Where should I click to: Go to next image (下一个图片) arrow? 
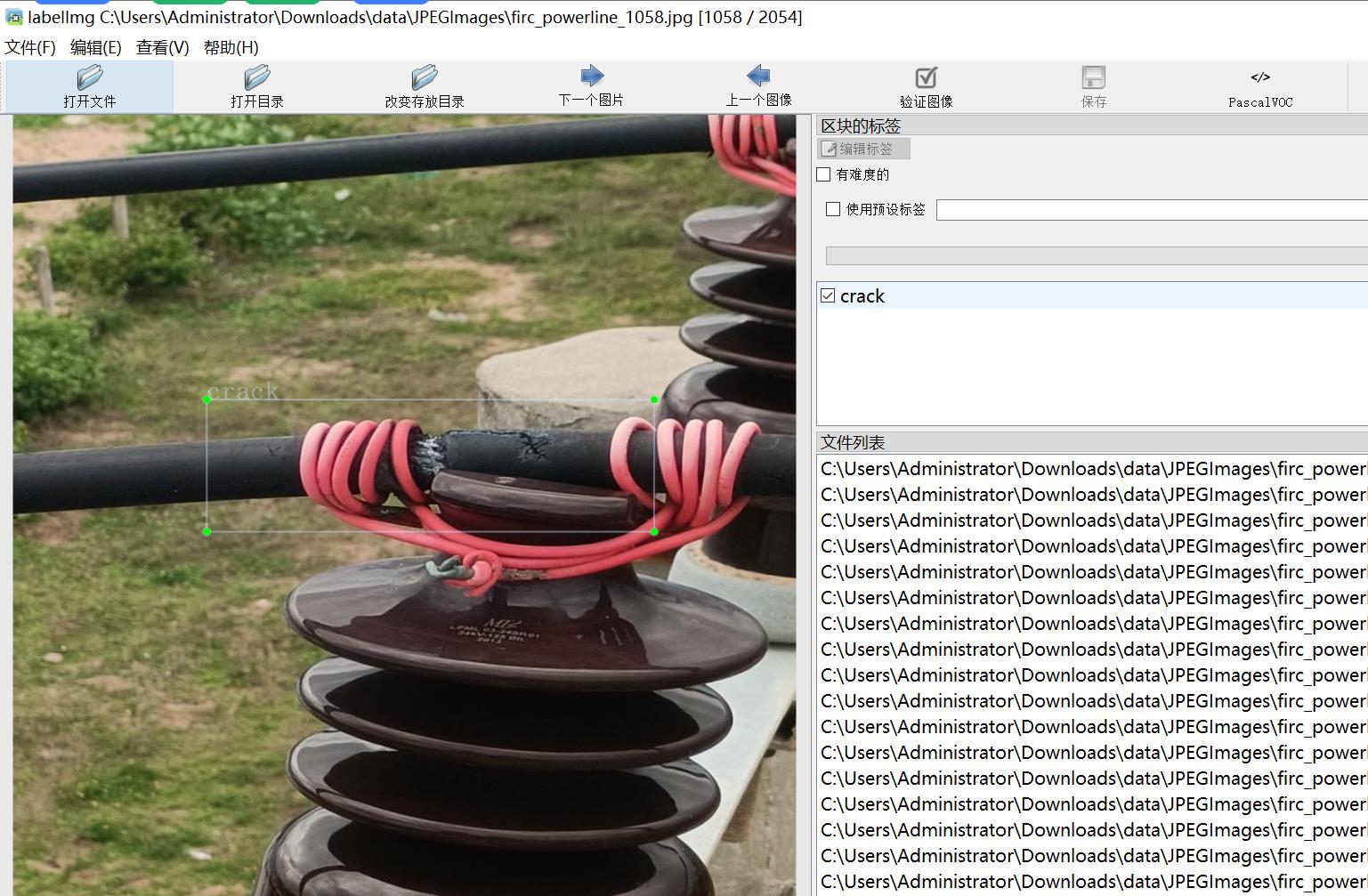click(x=591, y=77)
